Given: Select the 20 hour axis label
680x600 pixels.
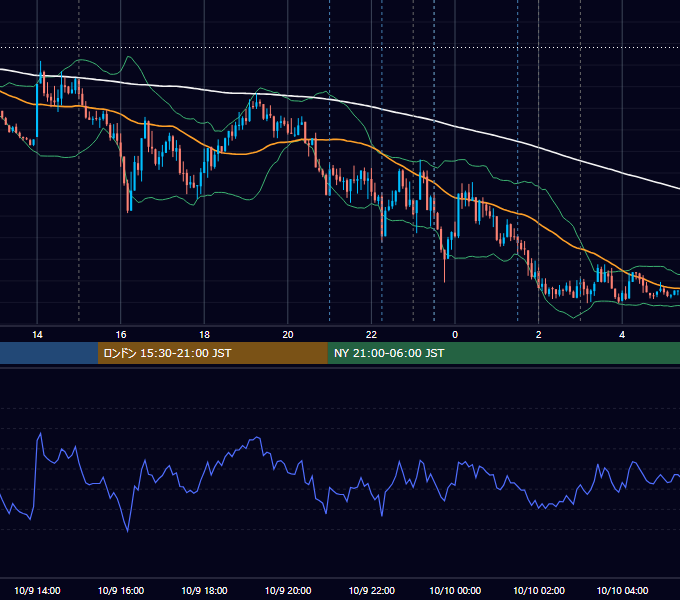Looking at the screenshot, I should click(288, 335).
